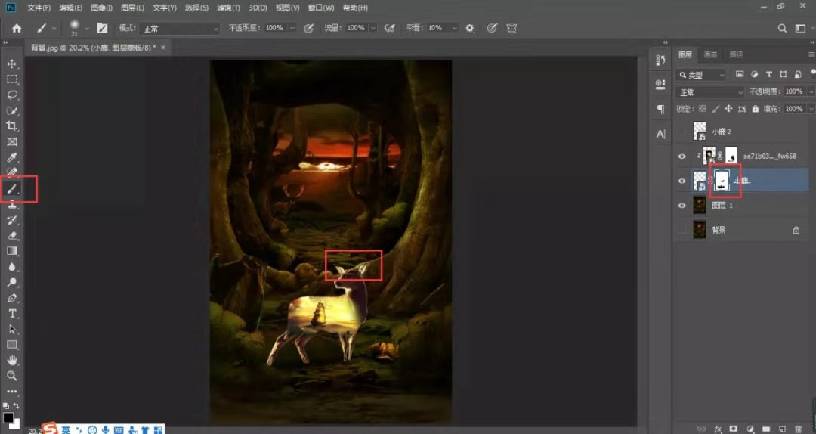Select the 图层 1 layer thumbnail

pyautogui.click(x=700, y=205)
